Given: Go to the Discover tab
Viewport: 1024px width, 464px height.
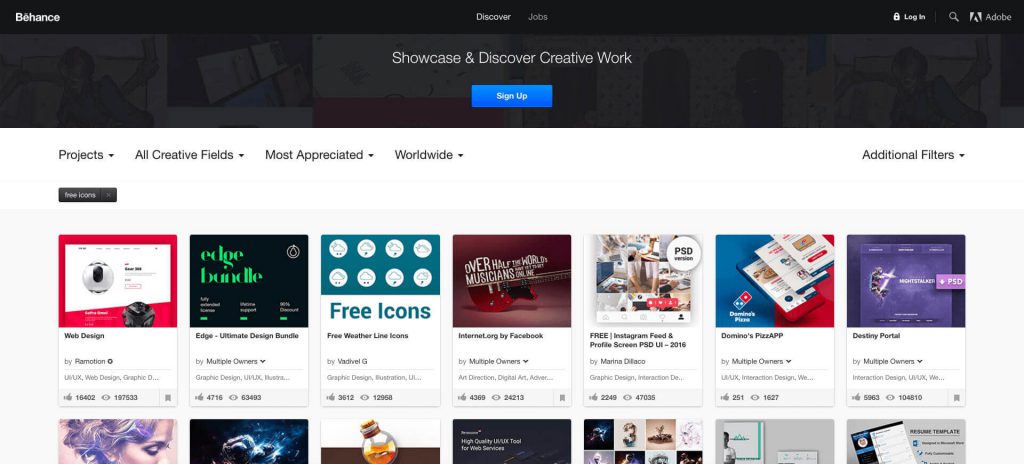Looking at the screenshot, I should [493, 17].
